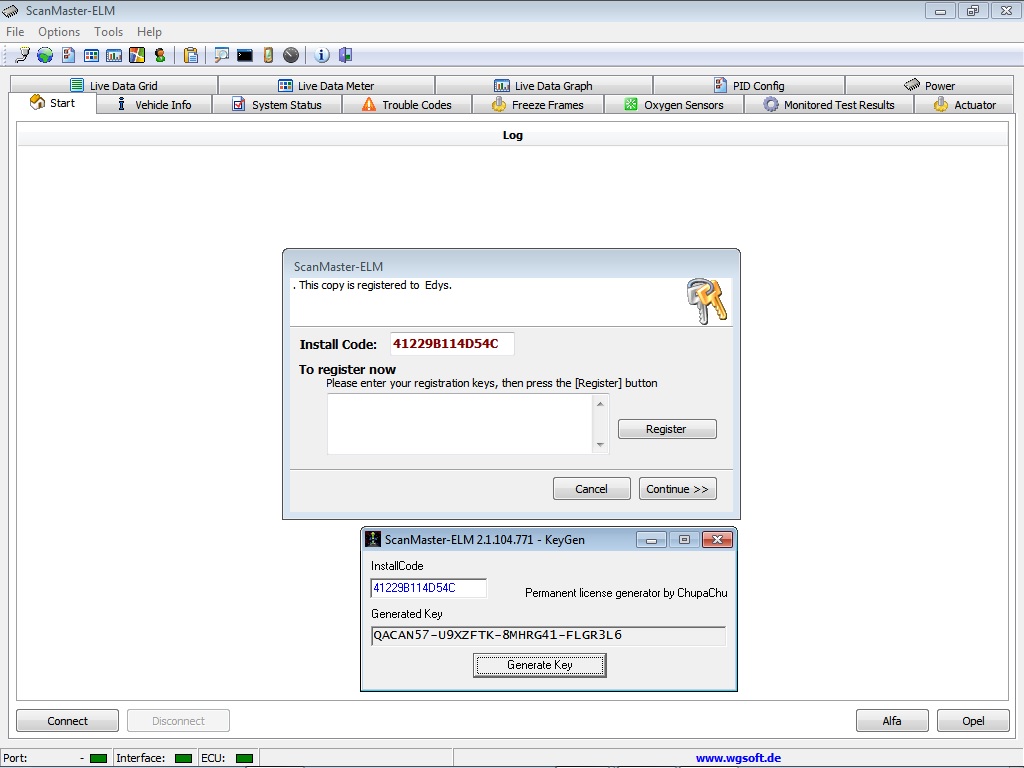Click the KeyGen window title icon
This screenshot has width=1024, height=768.
point(373,539)
